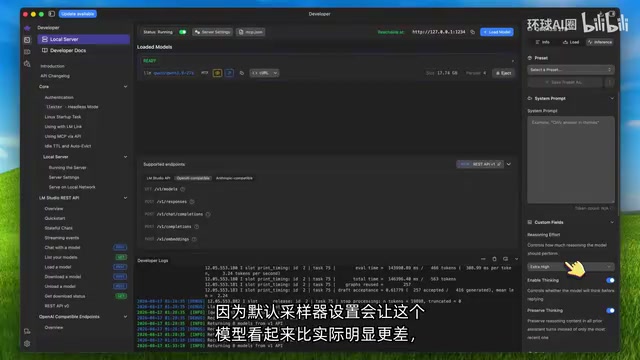The height and width of the screenshot is (360, 640).
Task: Switch to the Inference tab in right panel
Action: (600, 42)
